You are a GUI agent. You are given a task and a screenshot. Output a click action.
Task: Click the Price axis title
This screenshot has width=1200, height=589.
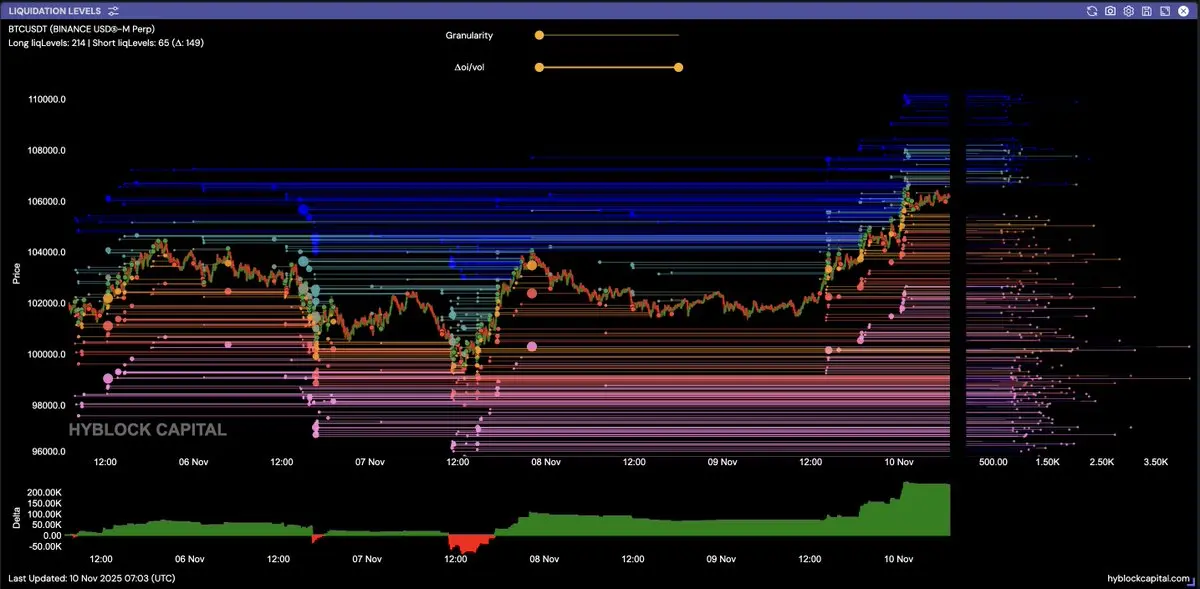point(16,273)
